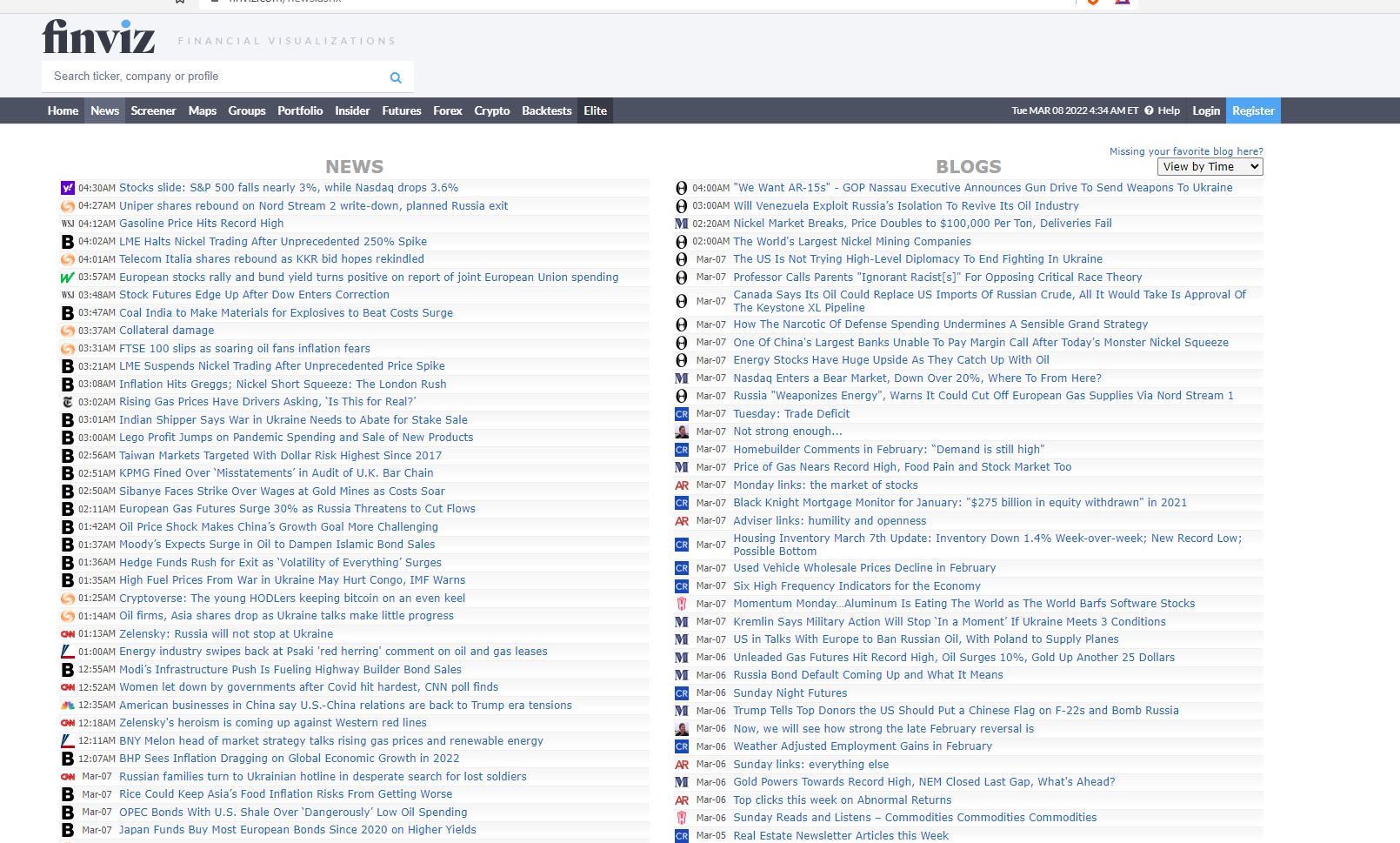Click Missing your favorite blog here link

tap(1186, 151)
